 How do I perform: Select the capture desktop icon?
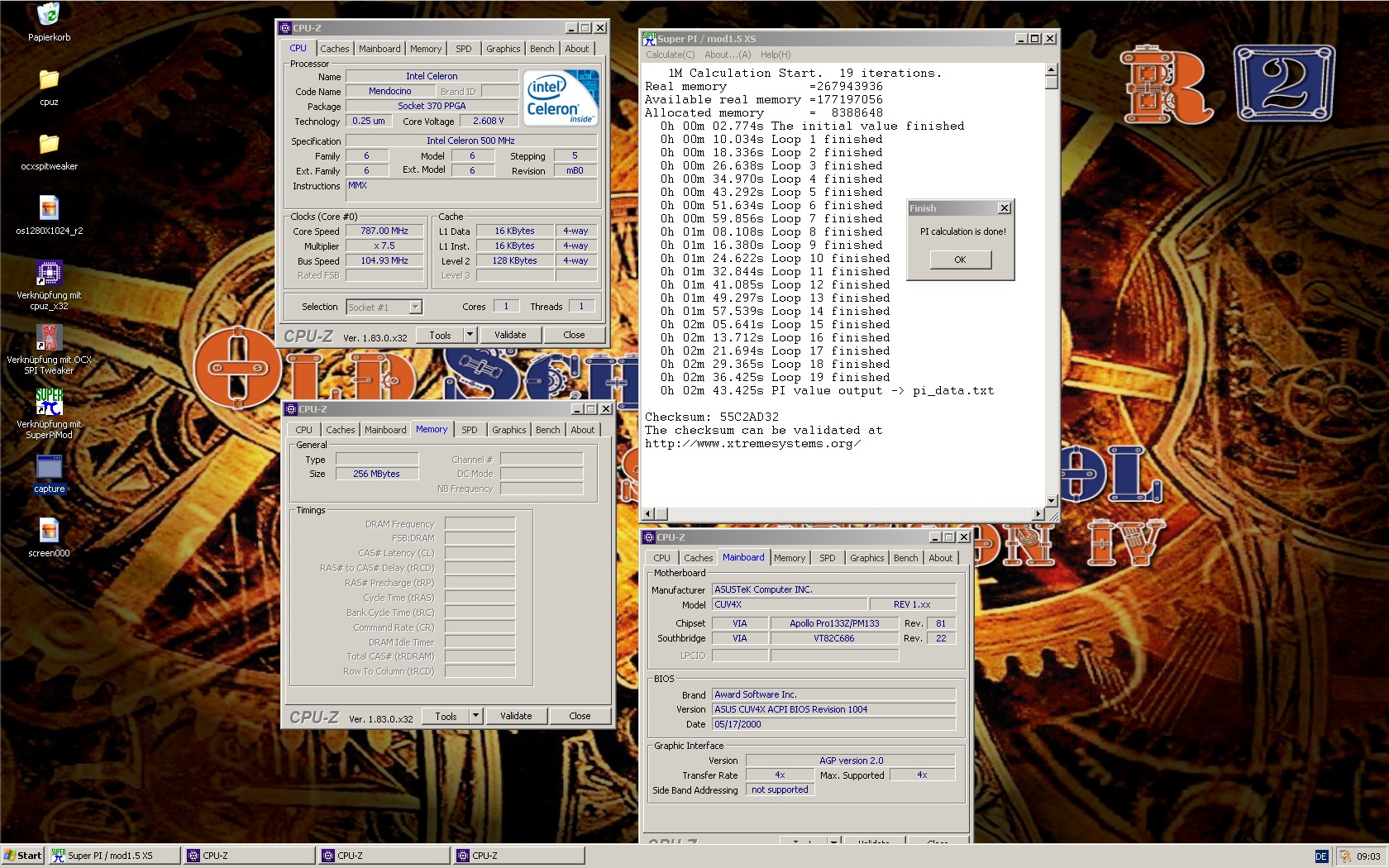click(x=49, y=467)
